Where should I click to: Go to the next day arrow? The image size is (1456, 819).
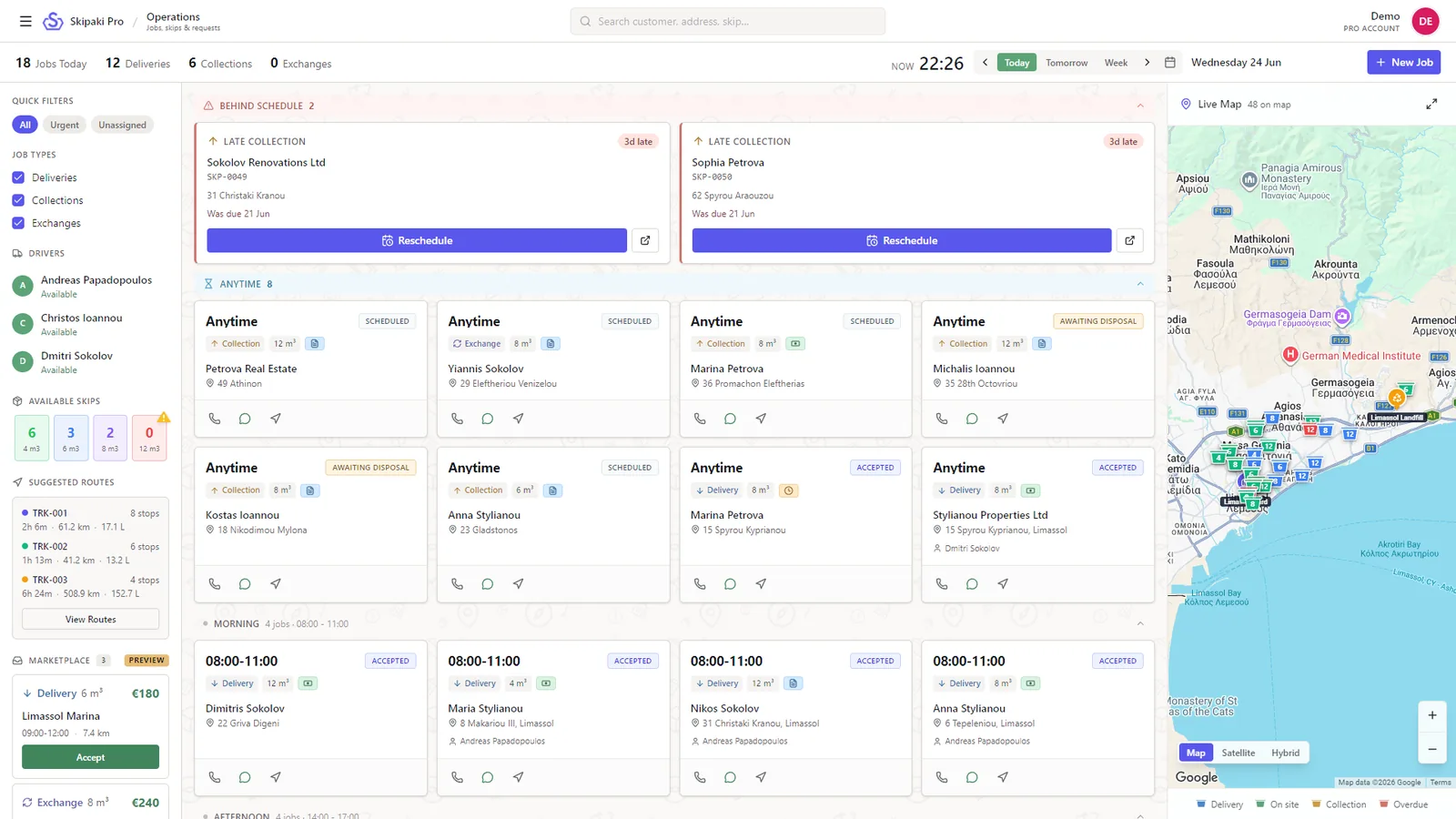click(x=1147, y=63)
